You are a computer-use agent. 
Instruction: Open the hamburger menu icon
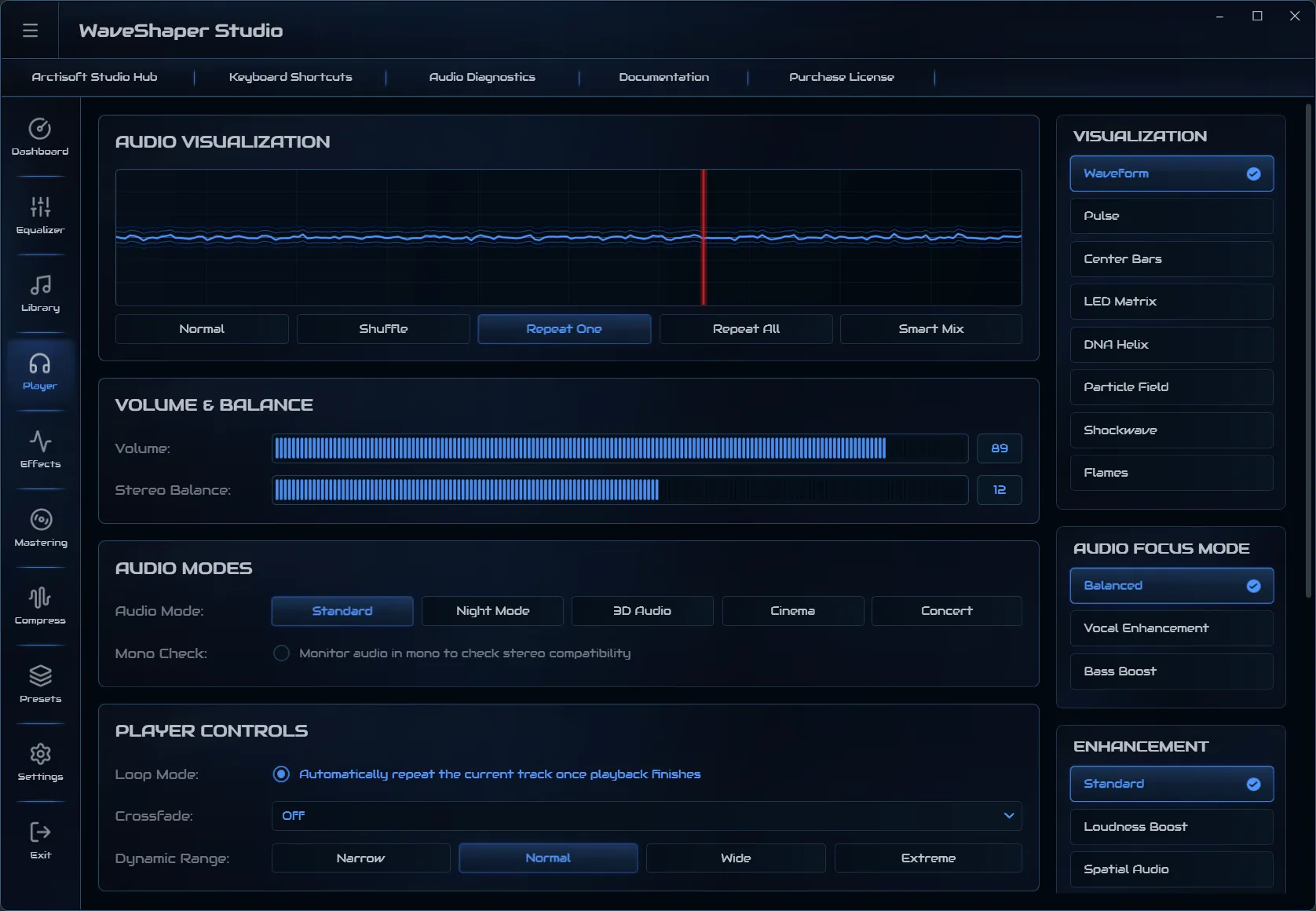30,30
